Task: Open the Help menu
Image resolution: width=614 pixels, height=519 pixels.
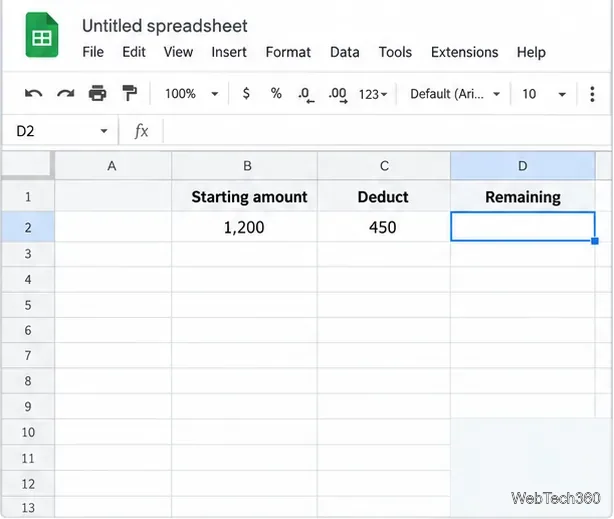Action: pyautogui.click(x=531, y=52)
